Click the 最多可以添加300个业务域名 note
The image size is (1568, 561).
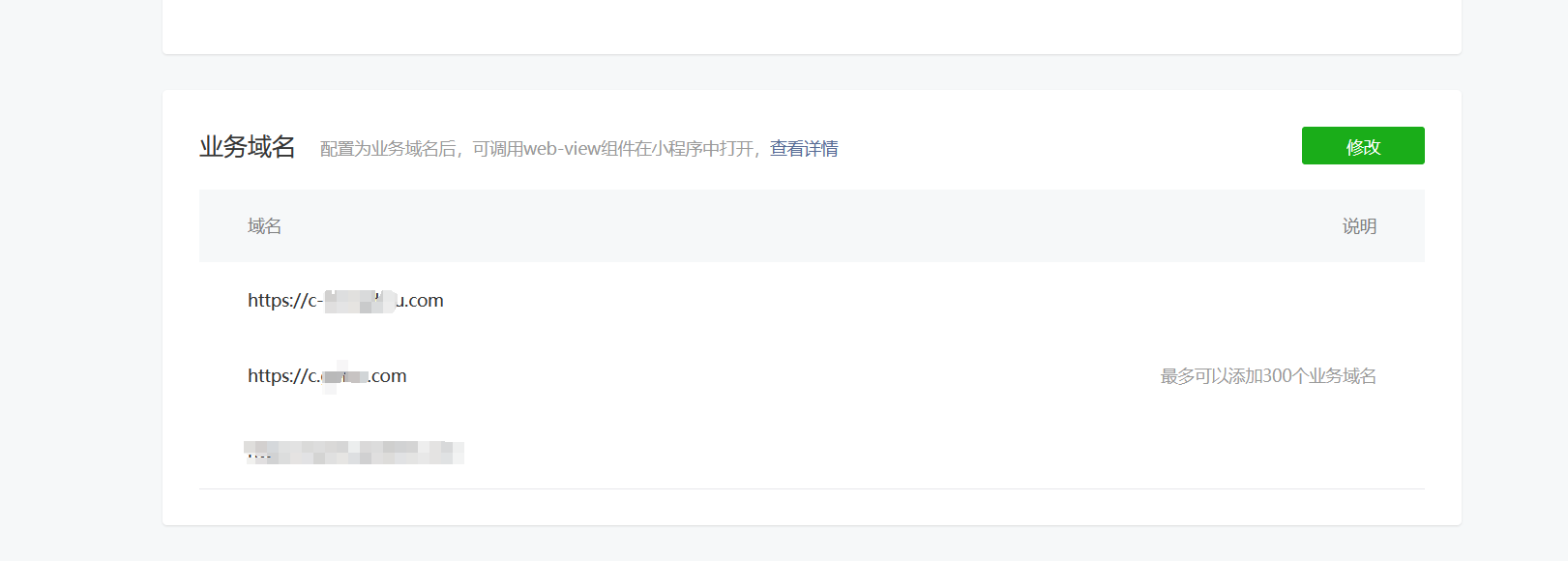tap(1268, 376)
